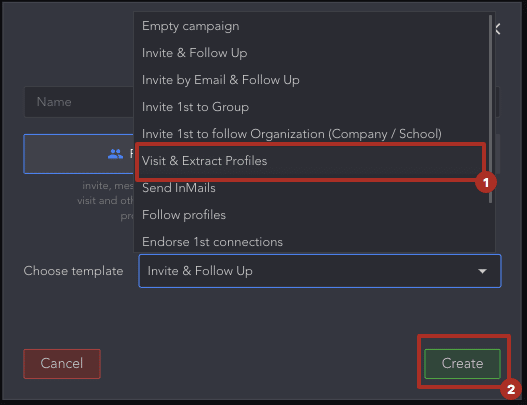Close the campaign dialog with X
527x405 pixels.
pyautogui.click(x=498, y=29)
